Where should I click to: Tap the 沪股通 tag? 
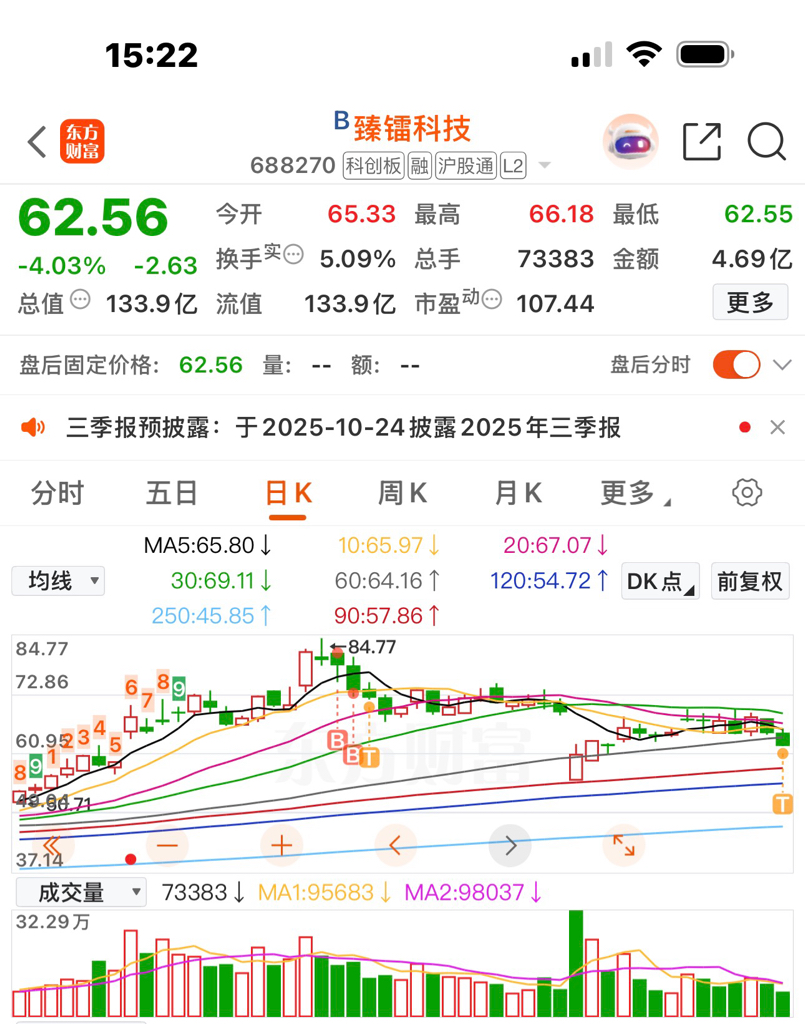[x=466, y=165]
